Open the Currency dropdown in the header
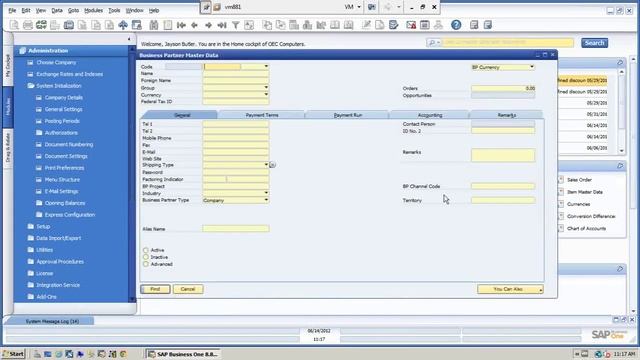640x360 pixels. pyautogui.click(x=266, y=94)
